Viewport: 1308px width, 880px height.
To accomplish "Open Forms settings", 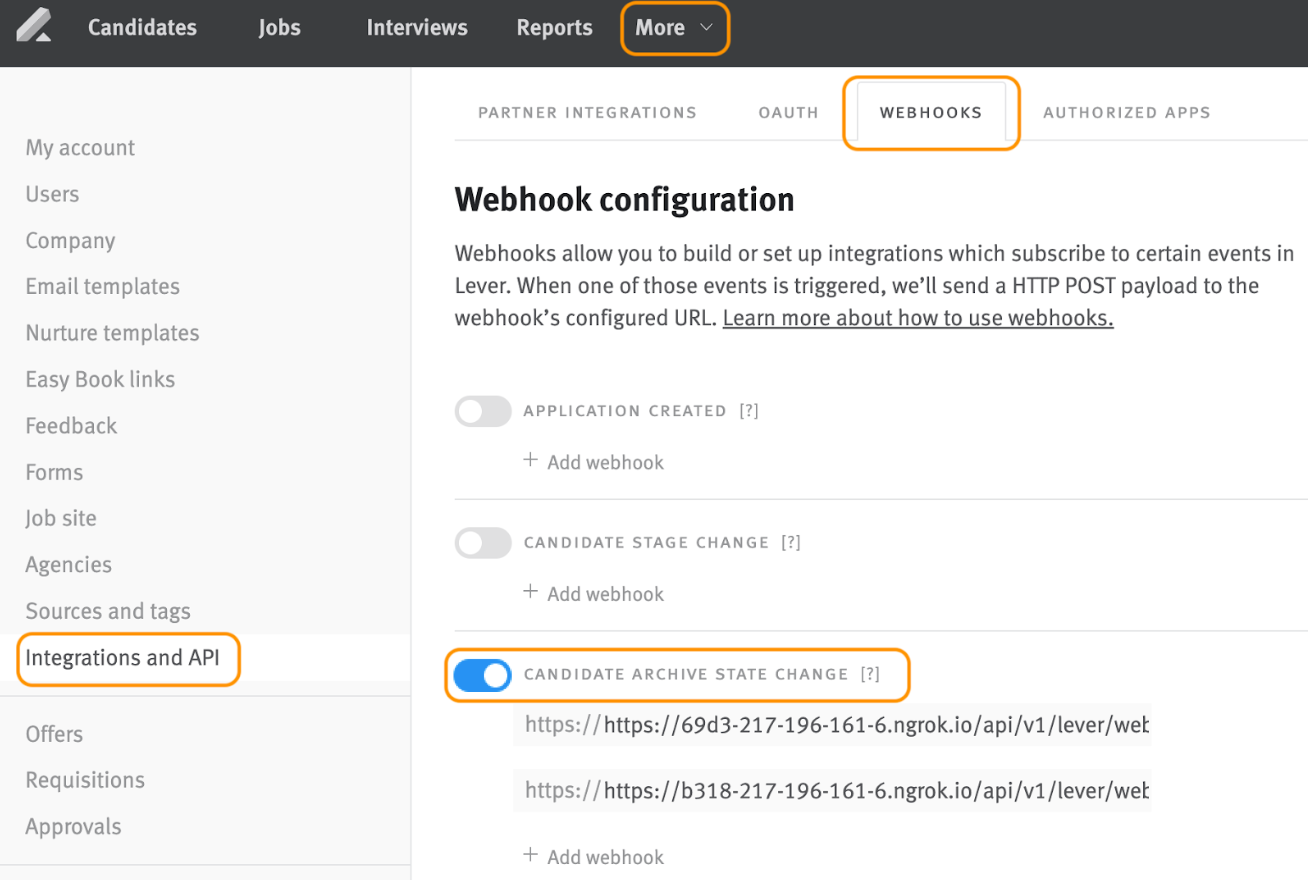I will click(54, 472).
